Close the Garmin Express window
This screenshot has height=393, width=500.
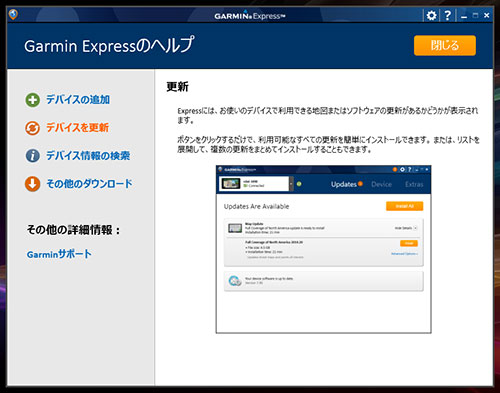coord(487,15)
